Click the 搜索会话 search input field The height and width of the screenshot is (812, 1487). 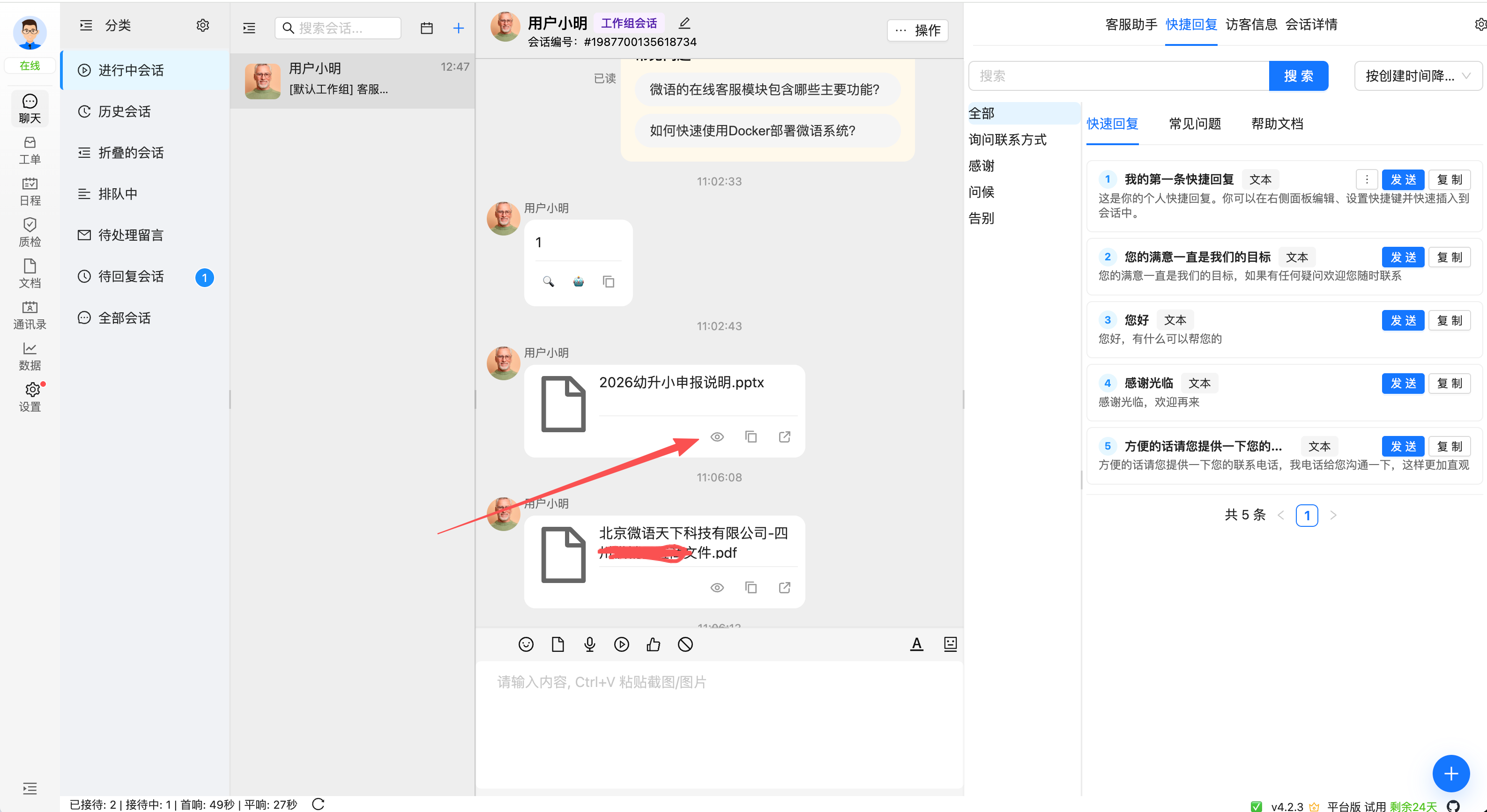click(x=338, y=28)
